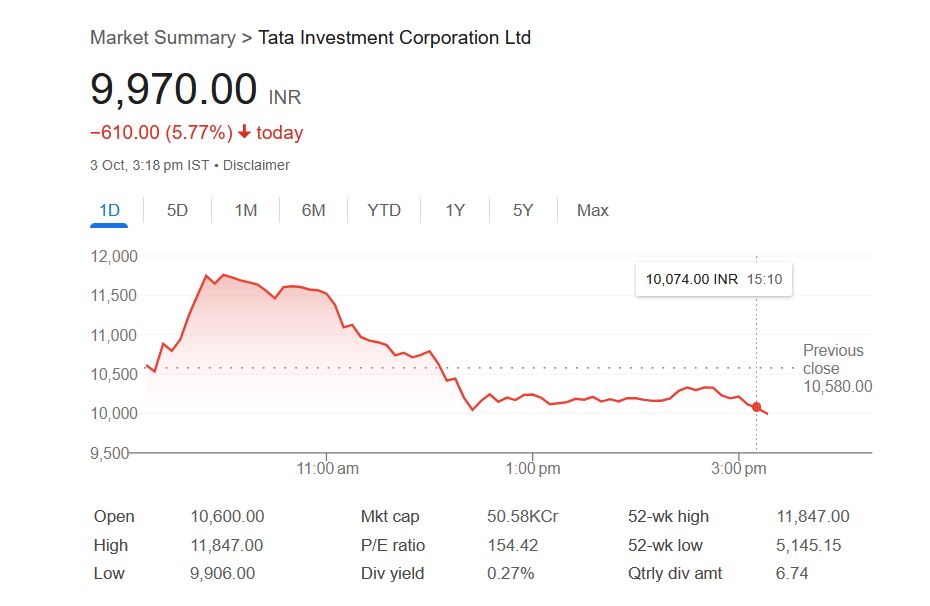Viewport: 930px width, 606px height.
Task: Click the 52-wk high value 11,847.00
Action: tap(813, 517)
